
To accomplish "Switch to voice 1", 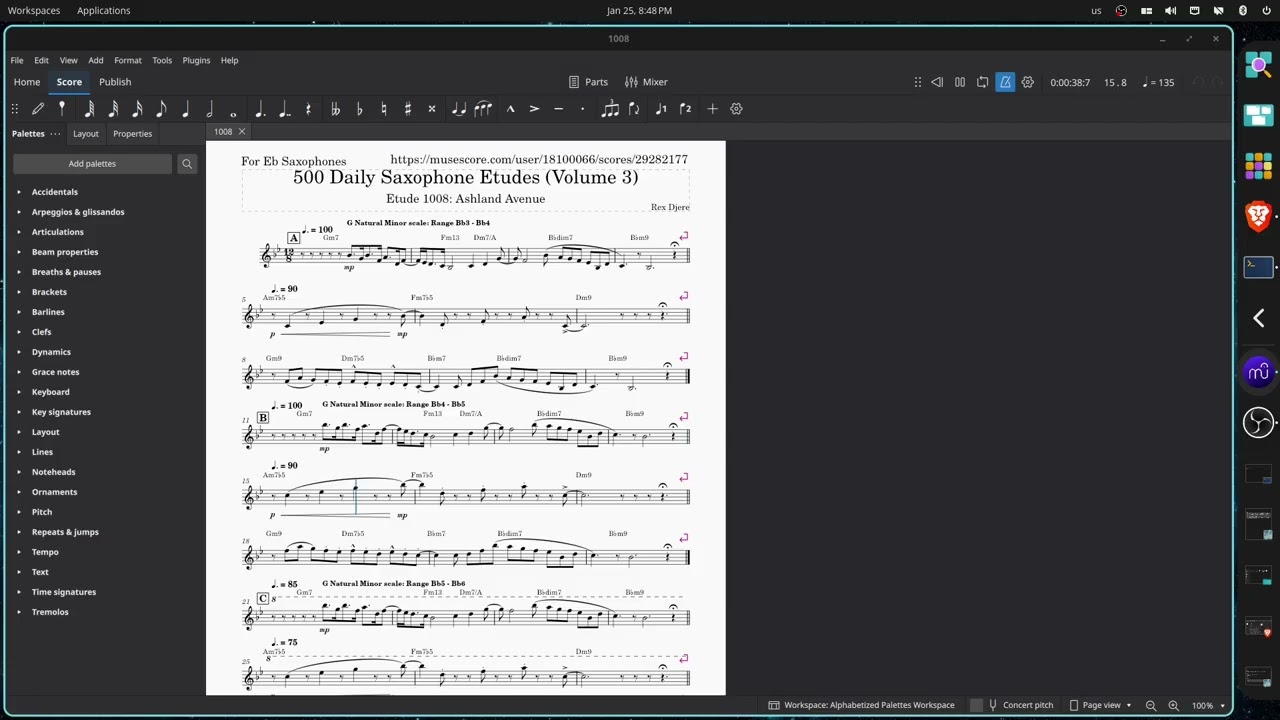I will point(661,109).
